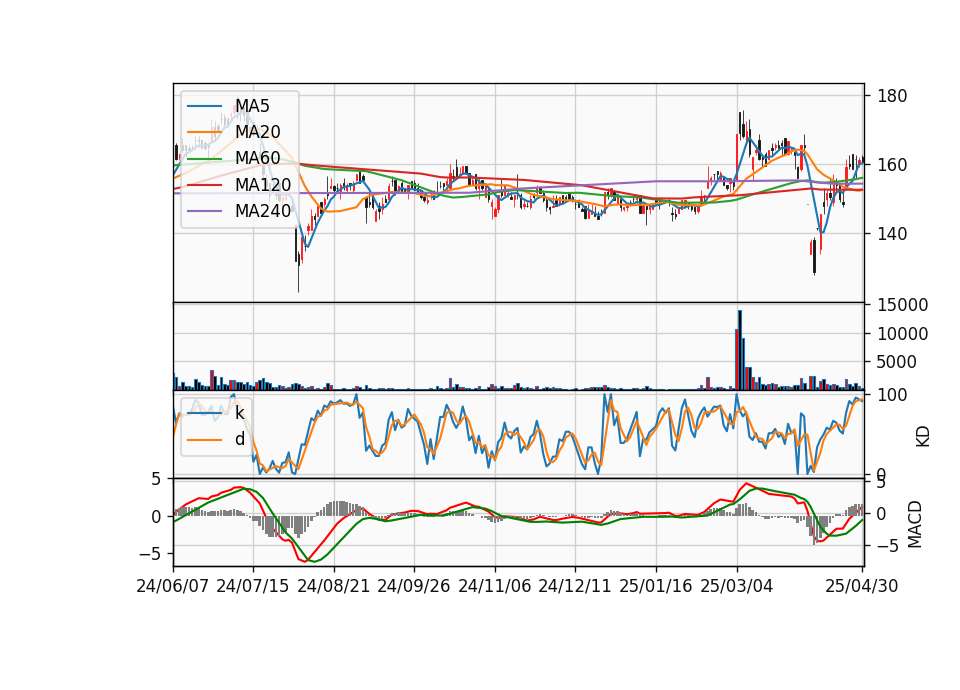Click the MA20 legend label
960x690 pixels.
[x=257, y=132]
